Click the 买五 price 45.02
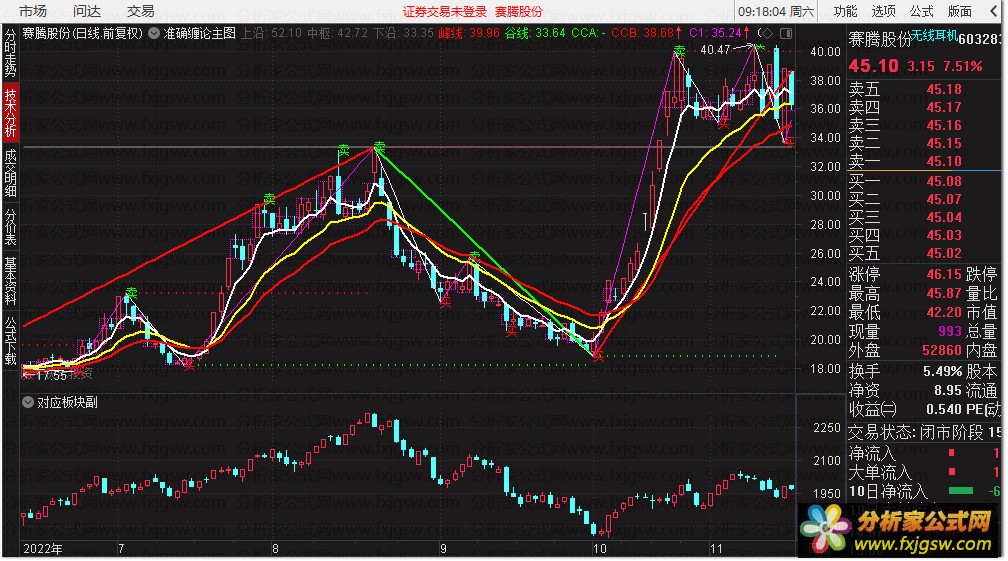Image resolution: width=1008 pixels, height=561 pixels. [944, 253]
